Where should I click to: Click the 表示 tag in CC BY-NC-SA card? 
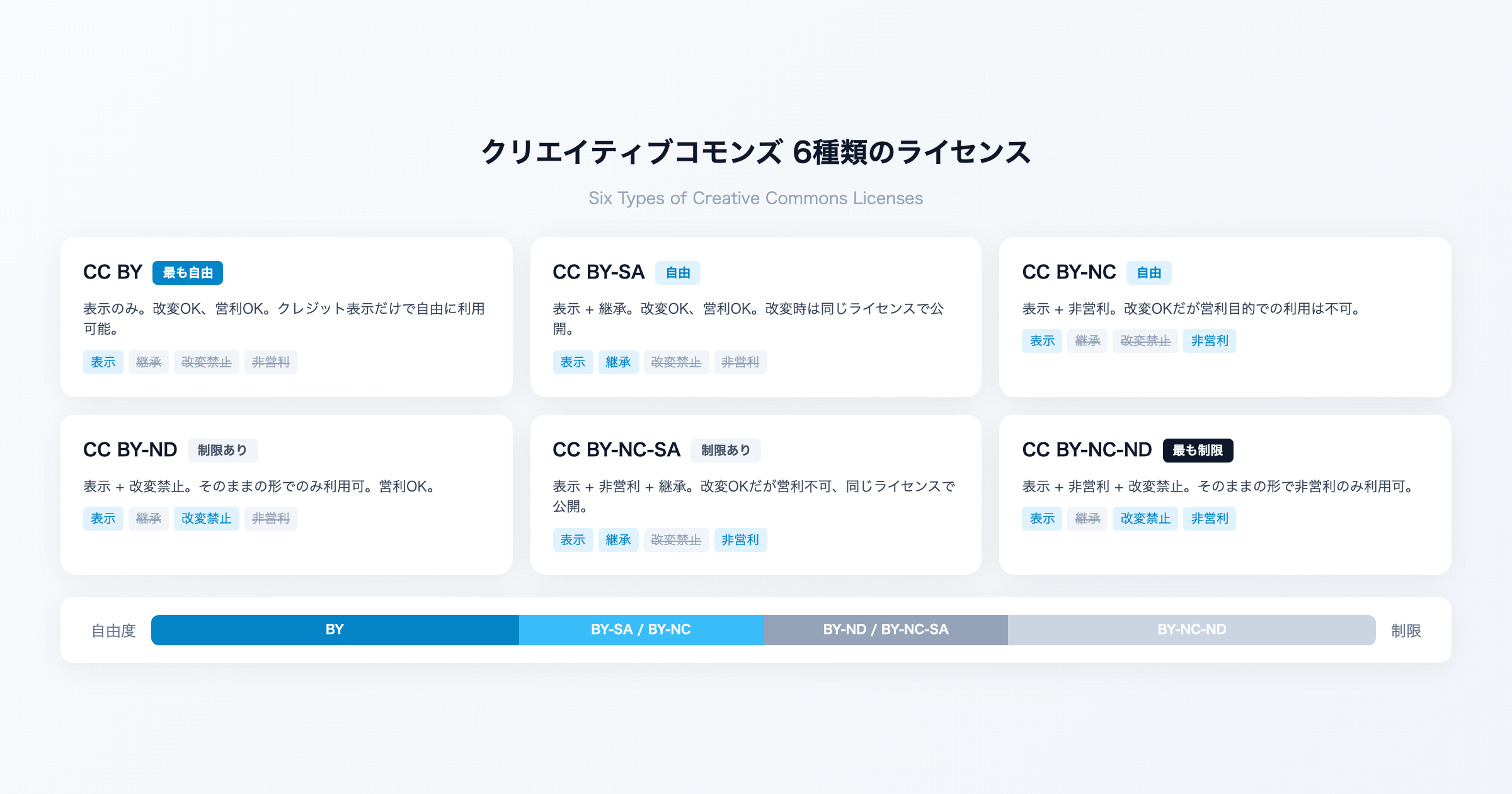[x=573, y=540]
